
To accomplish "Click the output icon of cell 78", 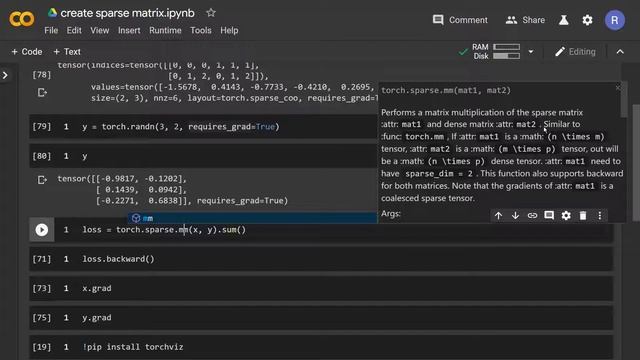I will point(42,93).
